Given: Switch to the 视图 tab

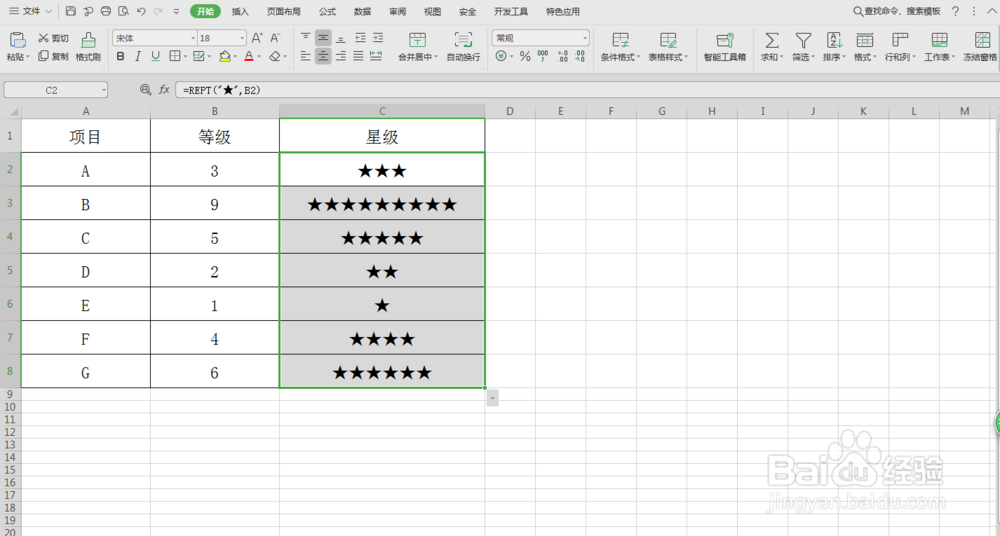Looking at the screenshot, I should click(432, 11).
